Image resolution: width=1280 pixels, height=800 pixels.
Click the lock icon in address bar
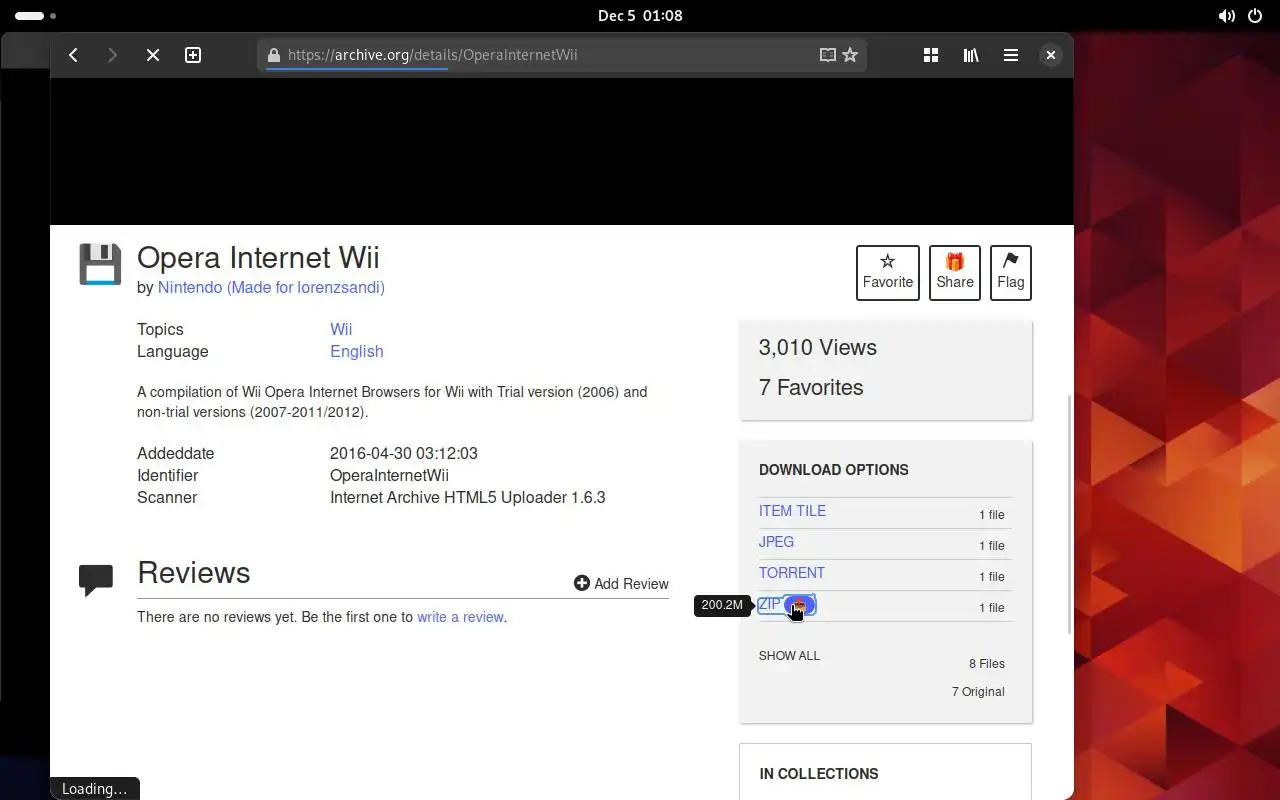pos(274,55)
